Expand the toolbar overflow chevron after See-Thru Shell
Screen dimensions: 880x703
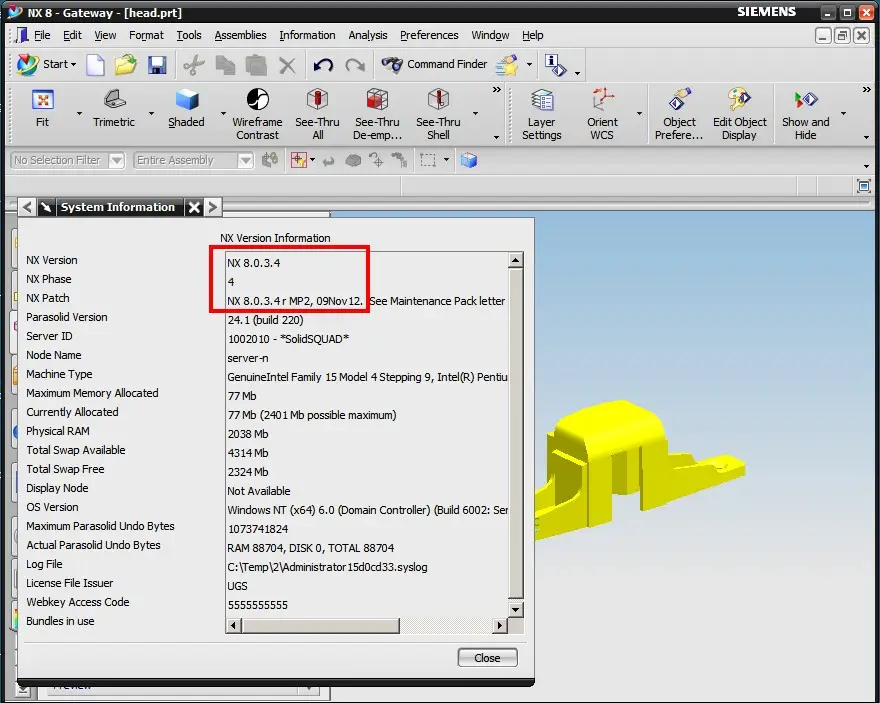point(497,90)
